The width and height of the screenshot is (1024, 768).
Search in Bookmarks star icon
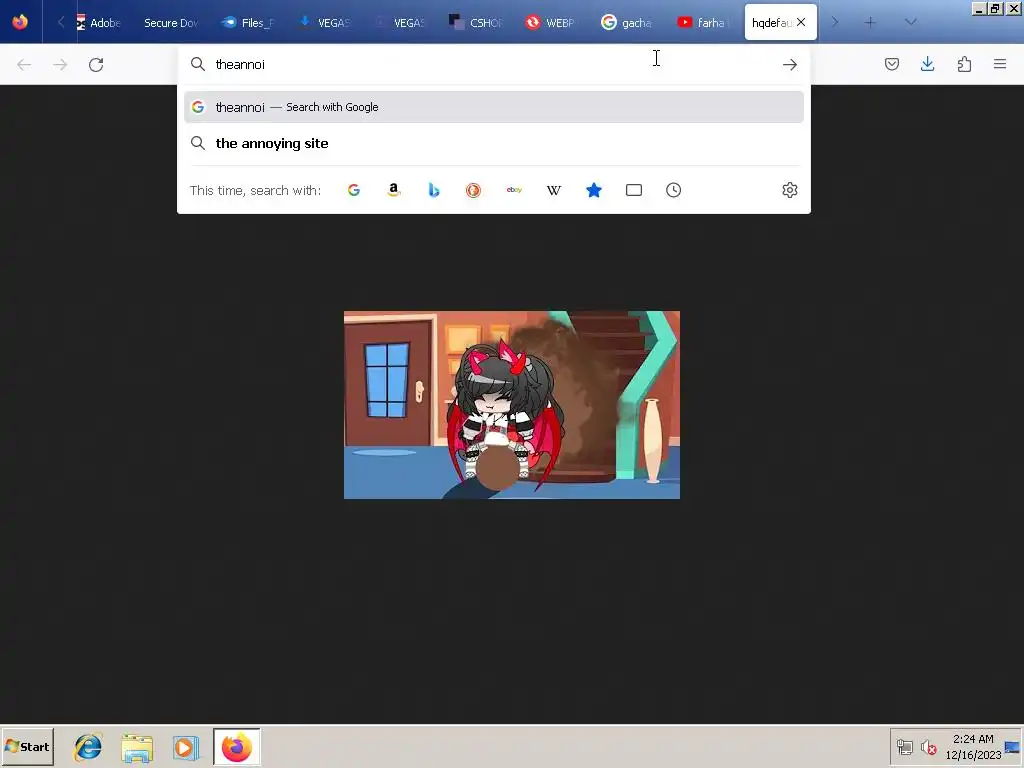(594, 190)
